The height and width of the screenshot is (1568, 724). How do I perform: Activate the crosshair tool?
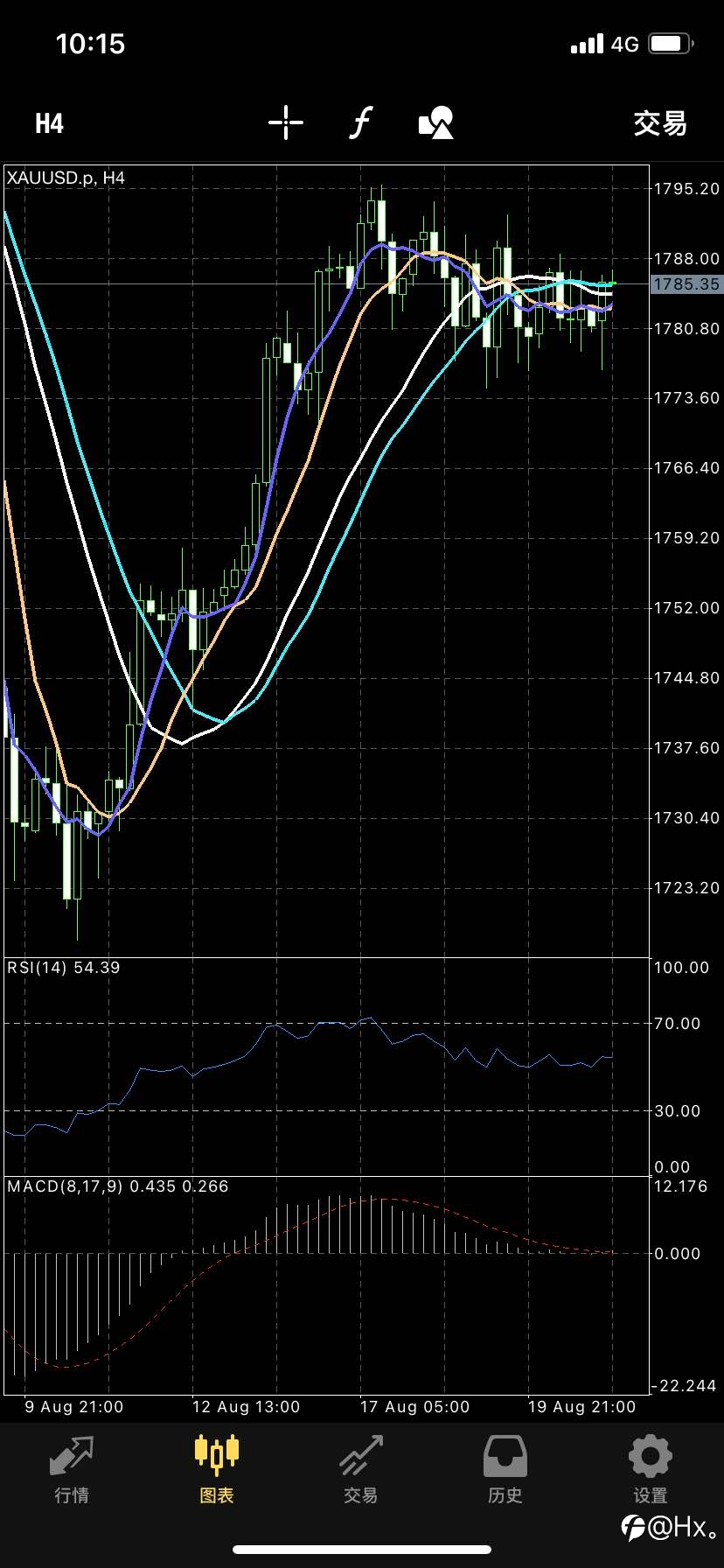point(286,122)
